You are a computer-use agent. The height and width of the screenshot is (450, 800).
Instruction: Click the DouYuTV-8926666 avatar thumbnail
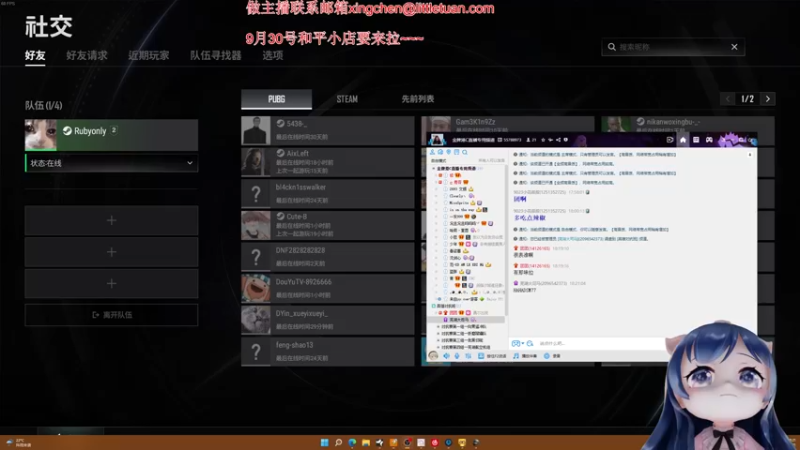256,288
